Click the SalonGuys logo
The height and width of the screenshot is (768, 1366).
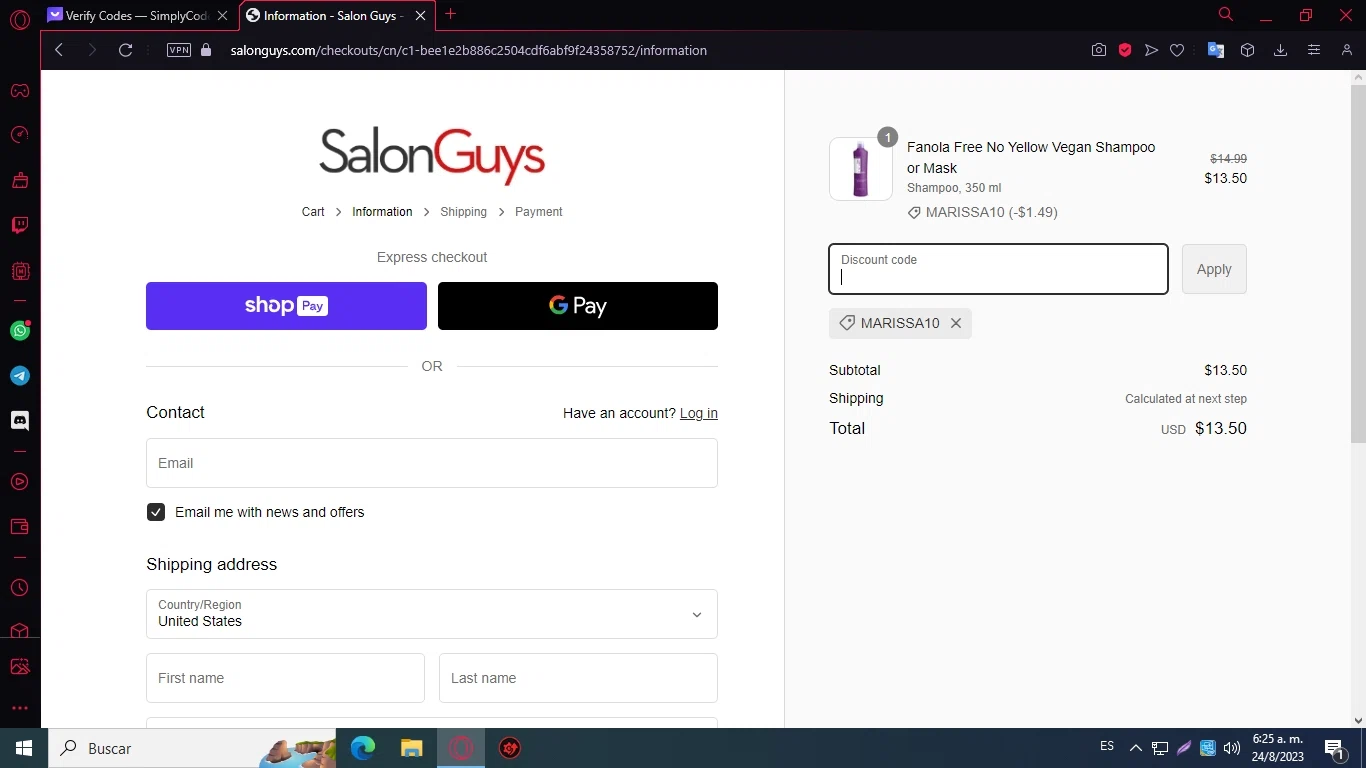point(432,155)
